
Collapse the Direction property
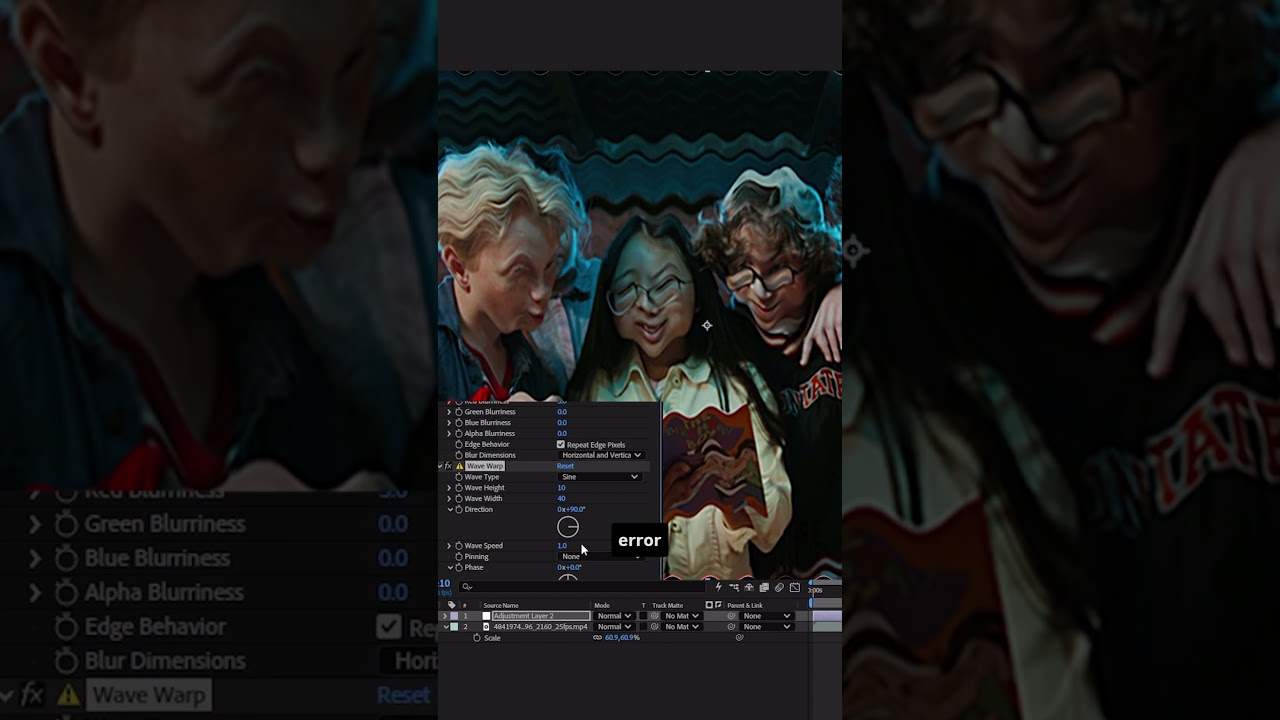pos(449,510)
